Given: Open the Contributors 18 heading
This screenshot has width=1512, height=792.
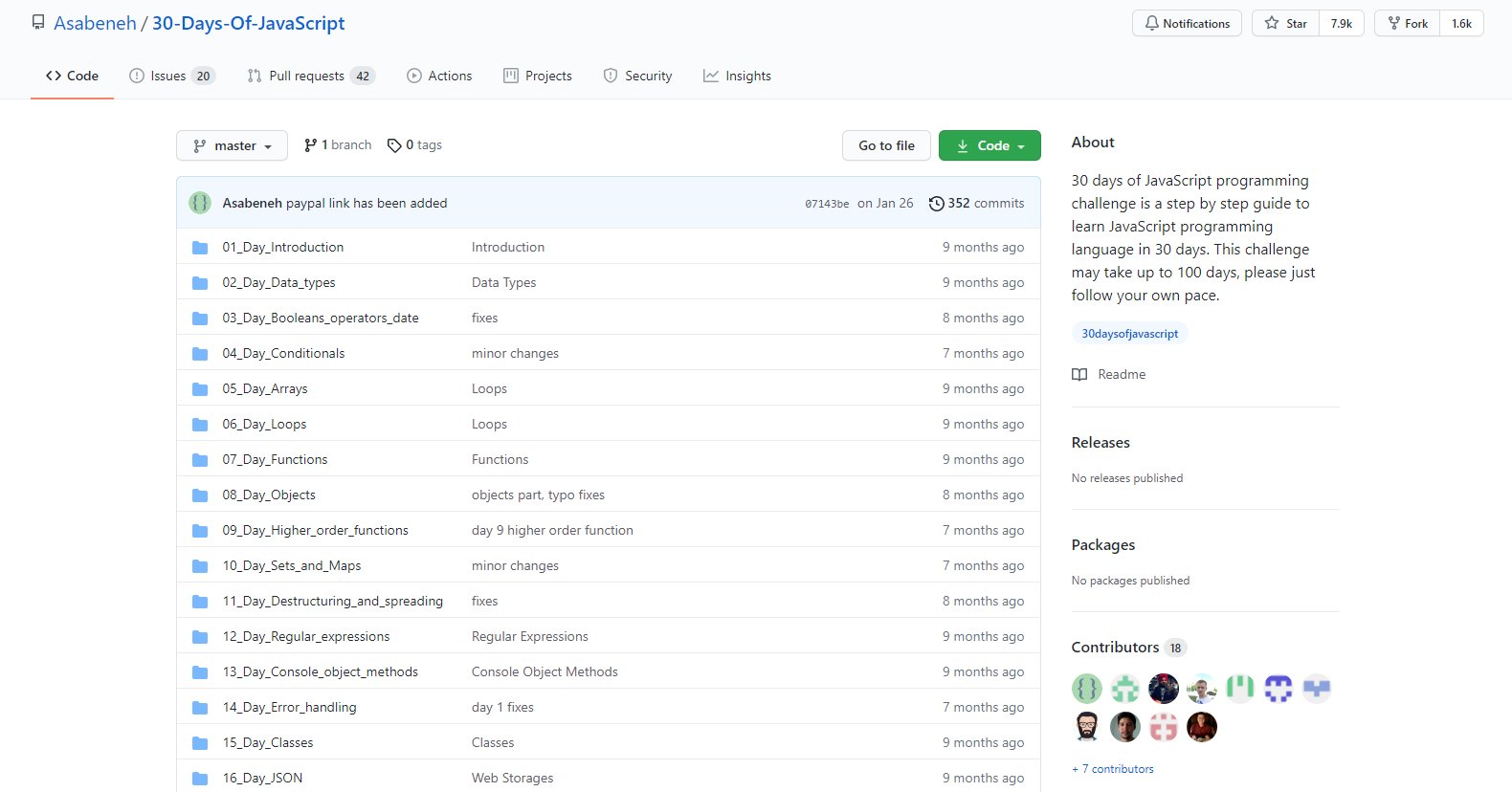Looking at the screenshot, I should [1129, 648].
